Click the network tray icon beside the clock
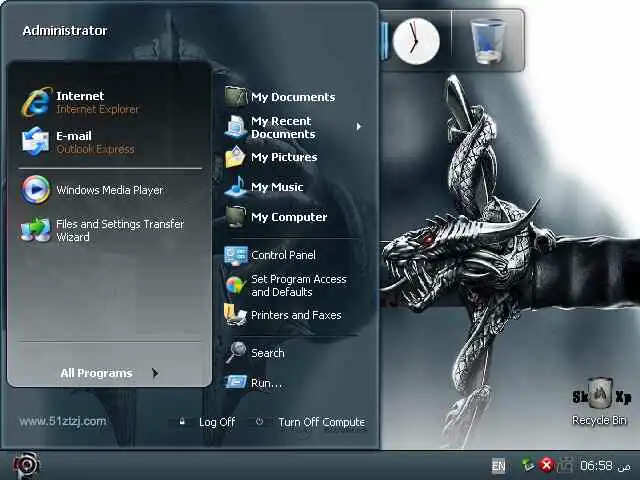This screenshot has height=480, width=640. 566,465
